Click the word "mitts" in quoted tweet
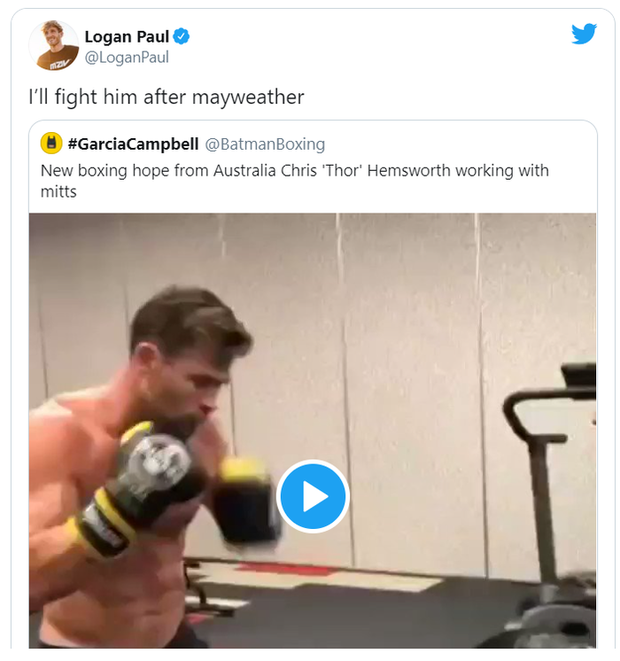Screen dimensions: 620x661 click(x=59, y=191)
